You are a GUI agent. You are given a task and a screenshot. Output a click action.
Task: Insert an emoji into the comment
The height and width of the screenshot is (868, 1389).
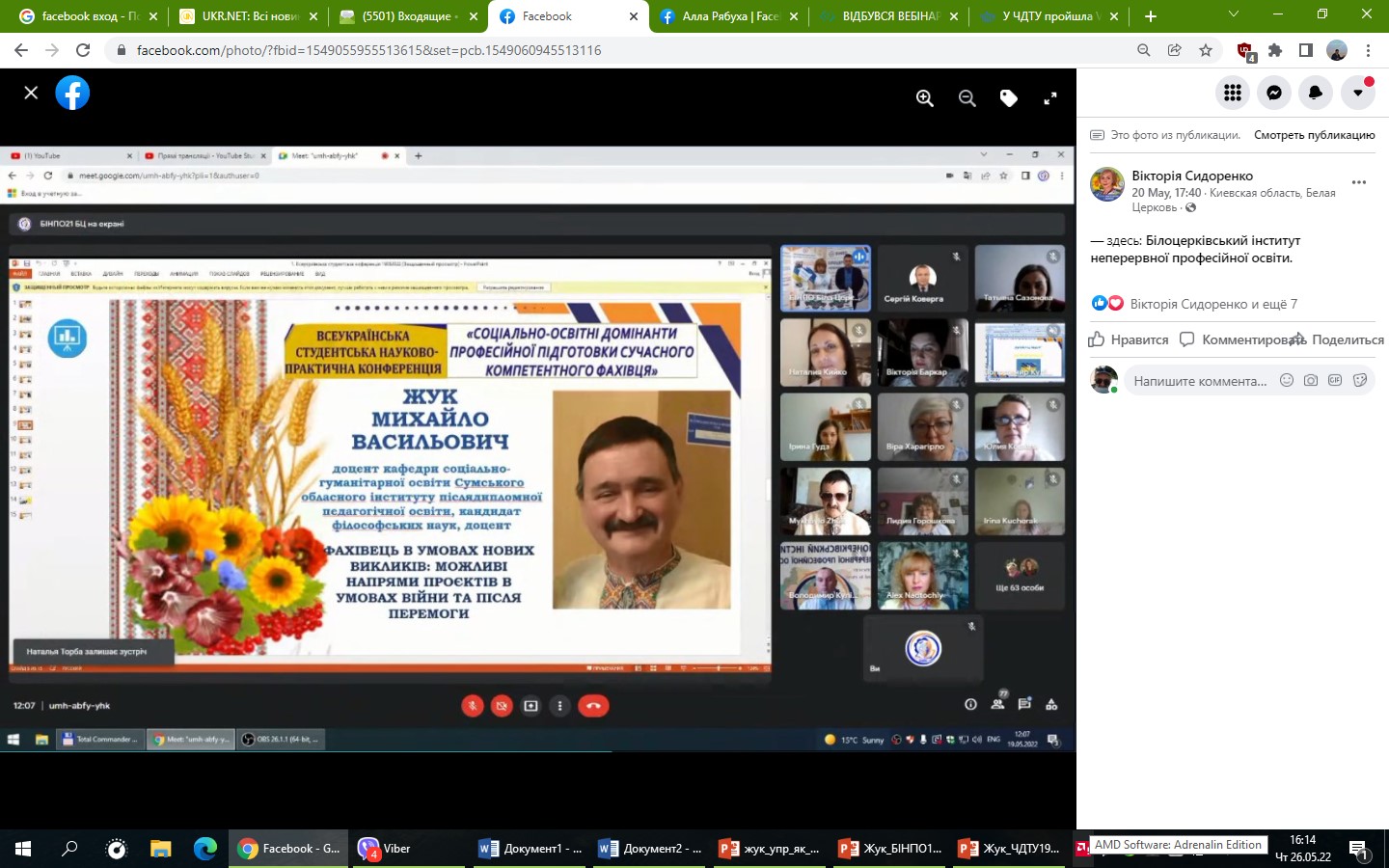(1286, 380)
